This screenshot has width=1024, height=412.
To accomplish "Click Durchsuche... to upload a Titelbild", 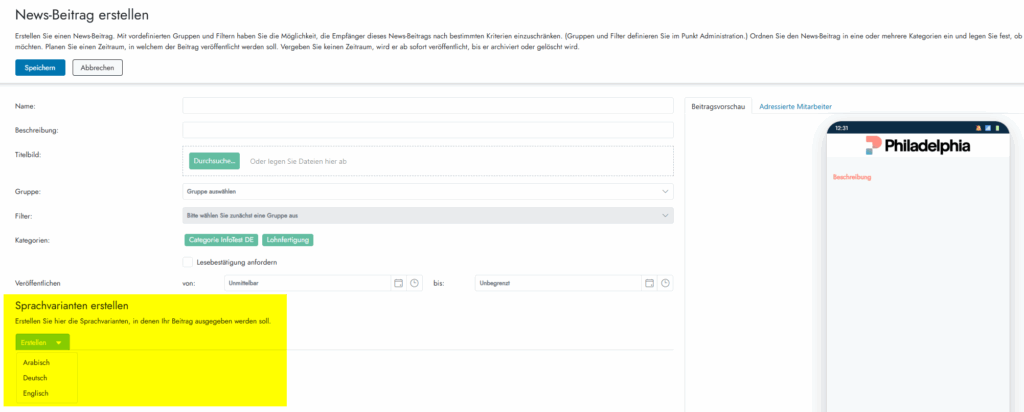I will pos(214,161).
